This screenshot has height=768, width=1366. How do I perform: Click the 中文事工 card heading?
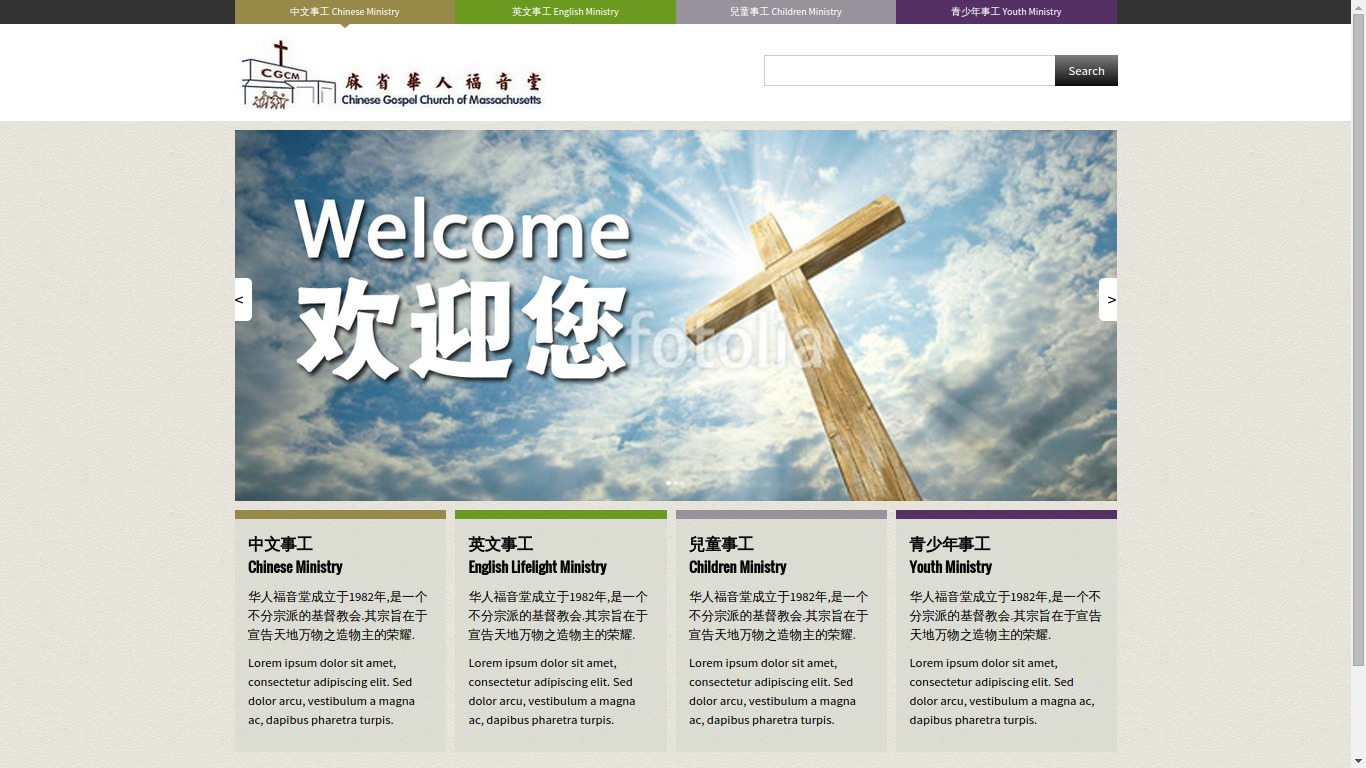pyautogui.click(x=280, y=544)
